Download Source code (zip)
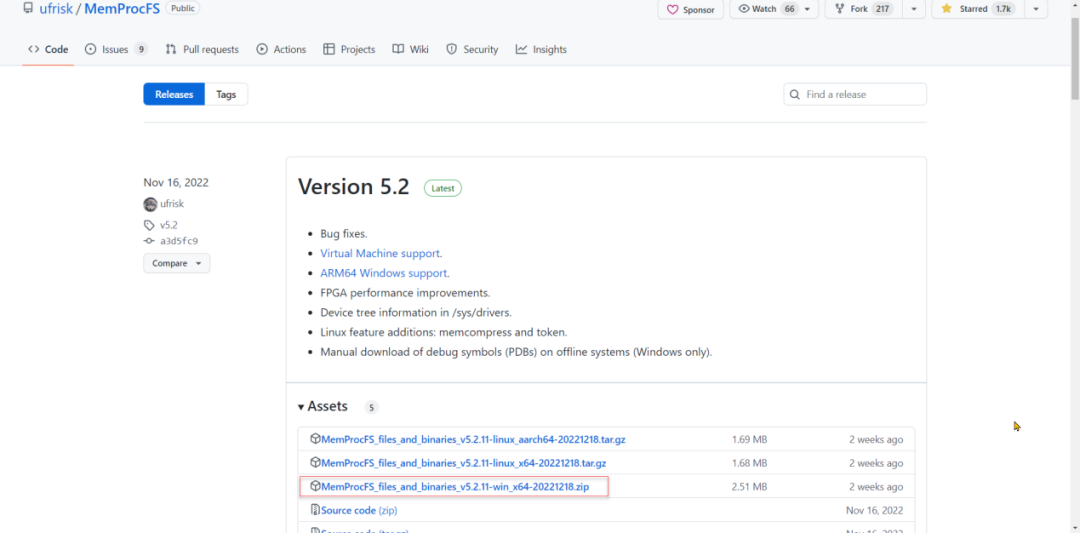 [x=359, y=510]
